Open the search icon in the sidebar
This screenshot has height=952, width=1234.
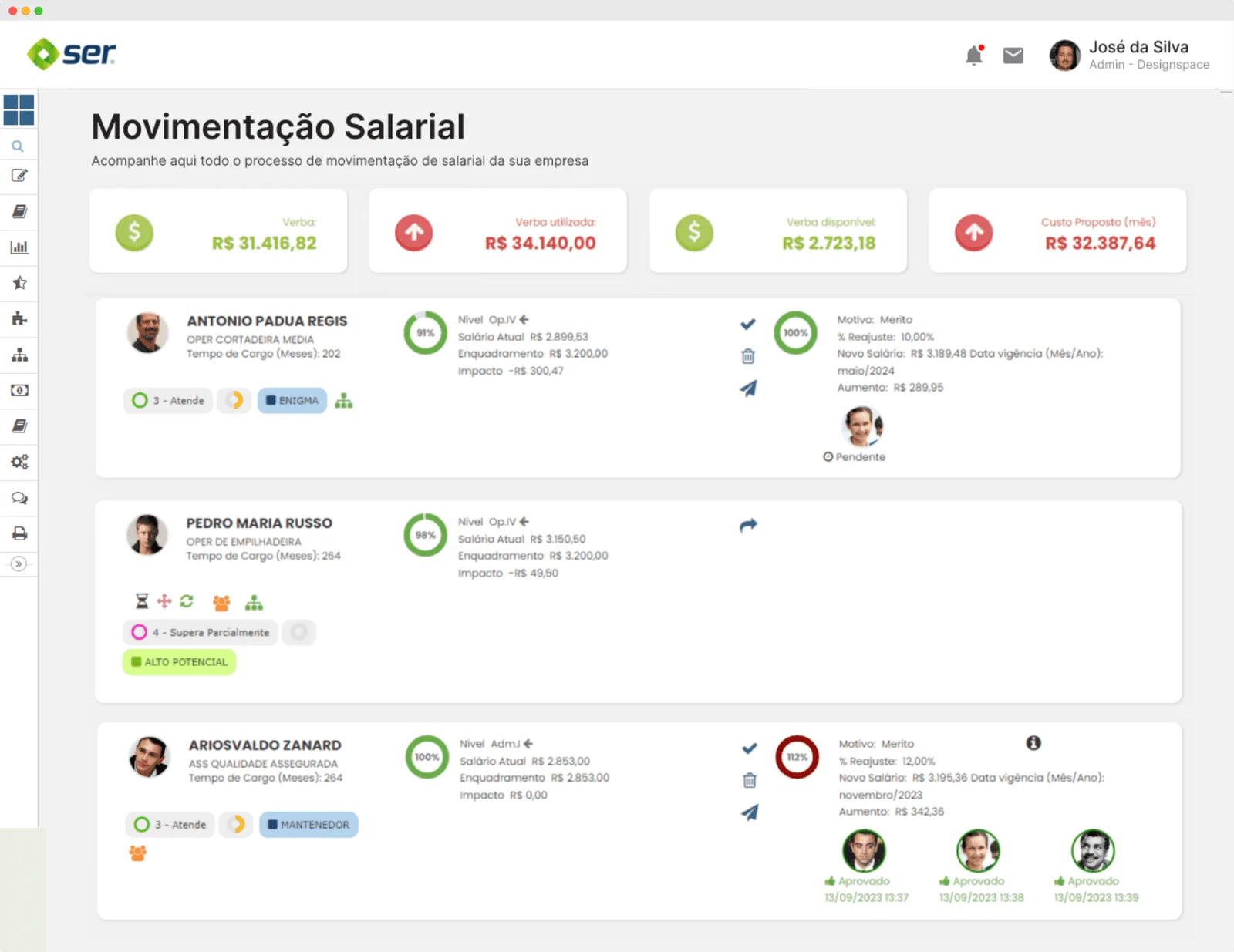pos(18,146)
